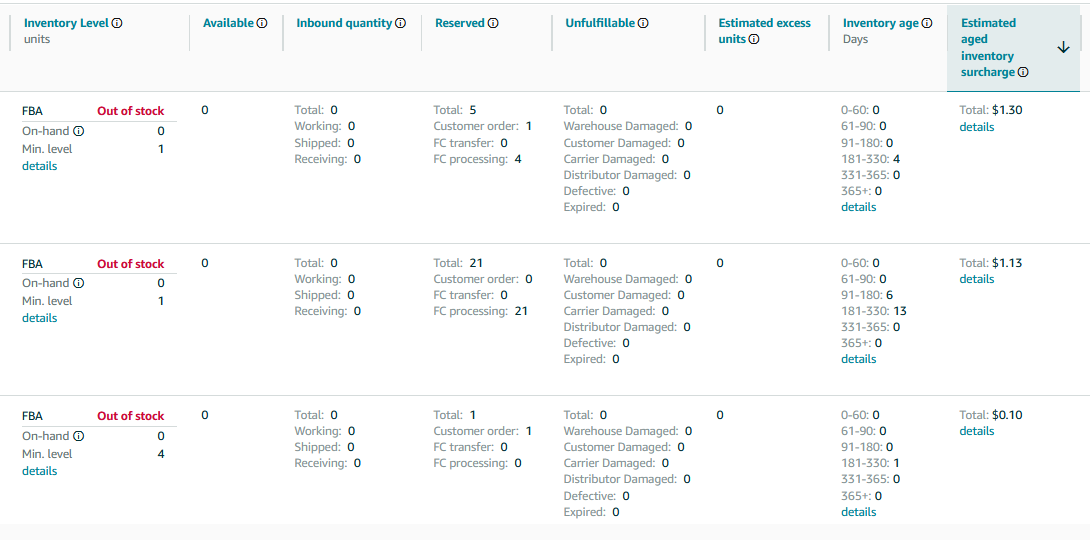Open info icon for Estimated excess units
Viewport: 1090px width, 540px height.
point(754,40)
